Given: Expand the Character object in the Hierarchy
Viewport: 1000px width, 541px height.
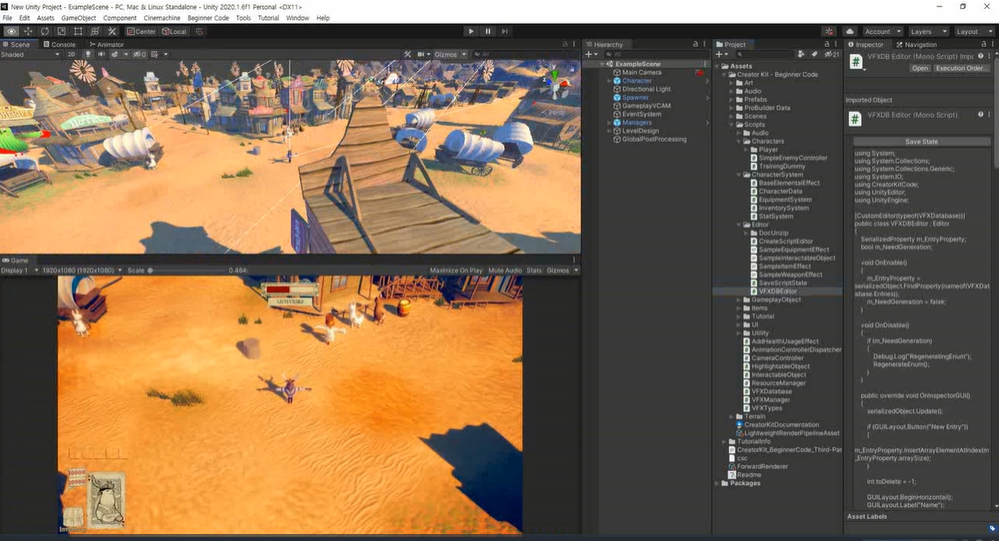Looking at the screenshot, I should point(608,81).
